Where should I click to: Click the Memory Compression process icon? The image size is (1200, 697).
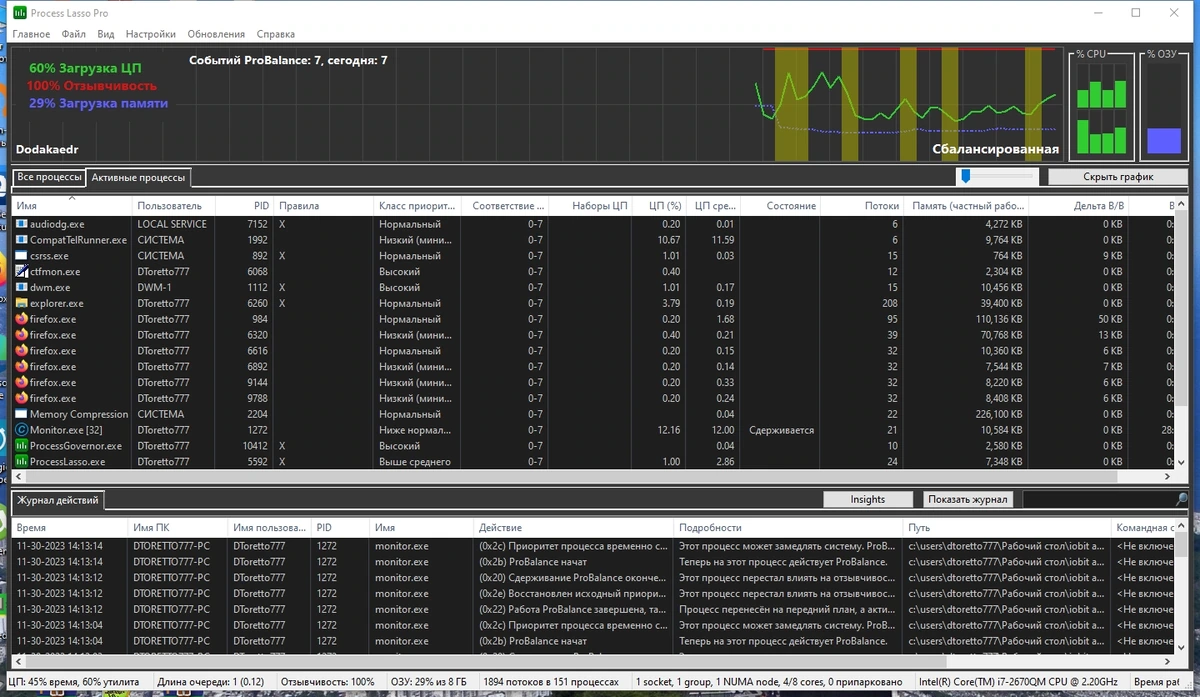point(21,414)
